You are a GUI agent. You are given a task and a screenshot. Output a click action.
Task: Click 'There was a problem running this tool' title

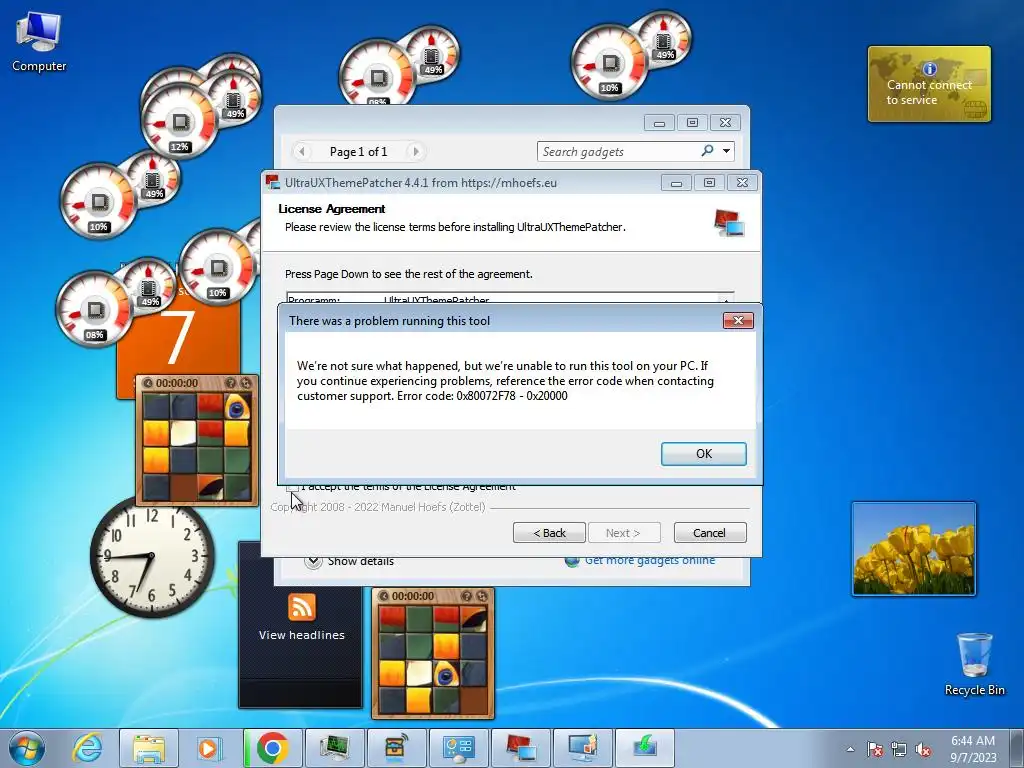389,321
